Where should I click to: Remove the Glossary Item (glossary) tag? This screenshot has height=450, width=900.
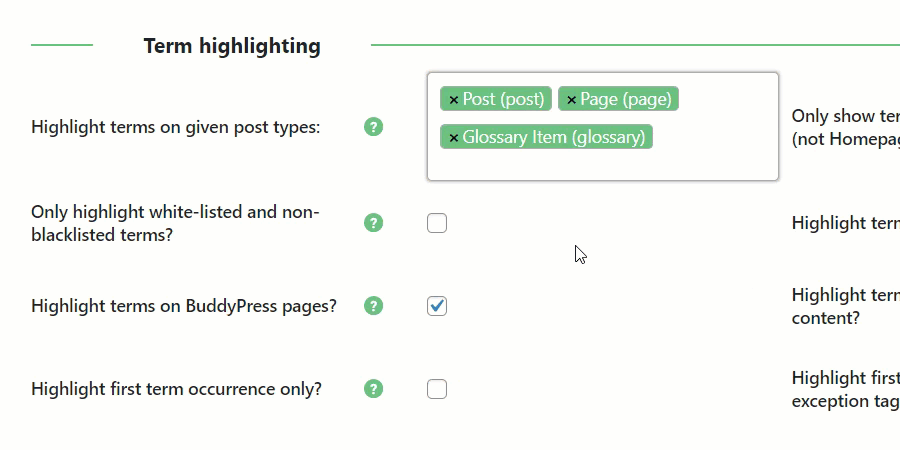[x=453, y=138]
